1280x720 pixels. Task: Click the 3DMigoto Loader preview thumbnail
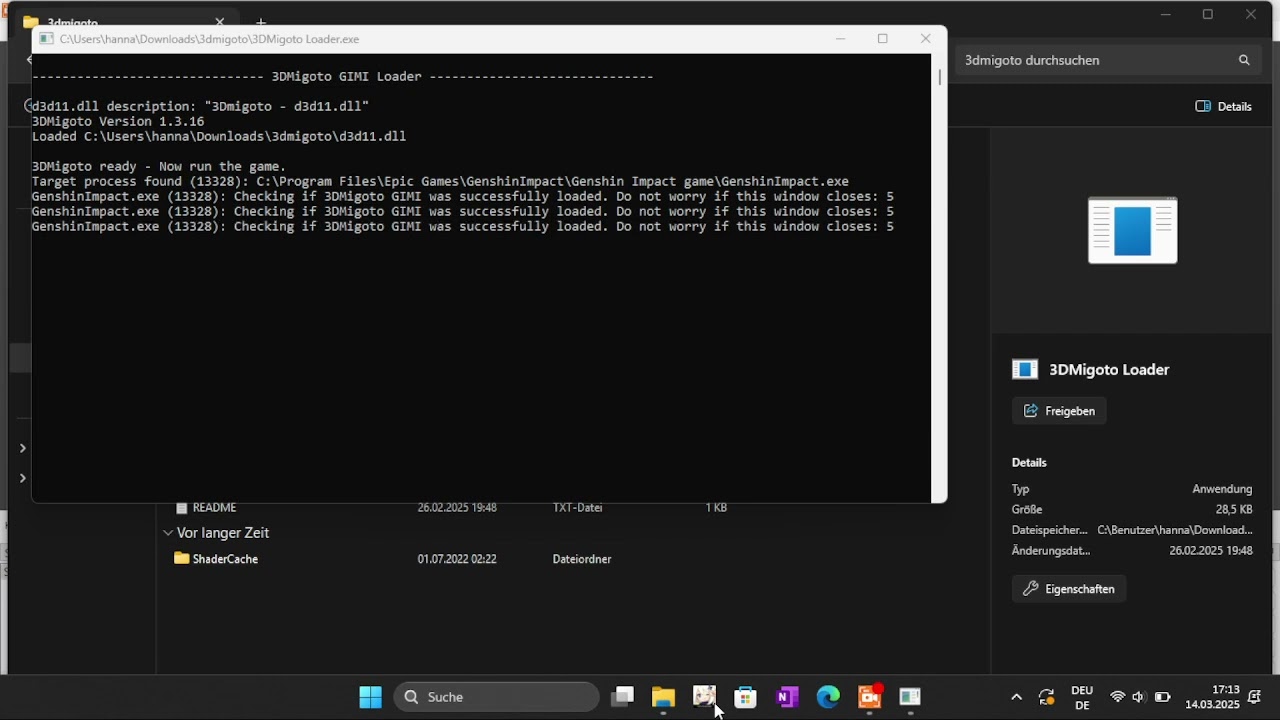pos(1132,231)
